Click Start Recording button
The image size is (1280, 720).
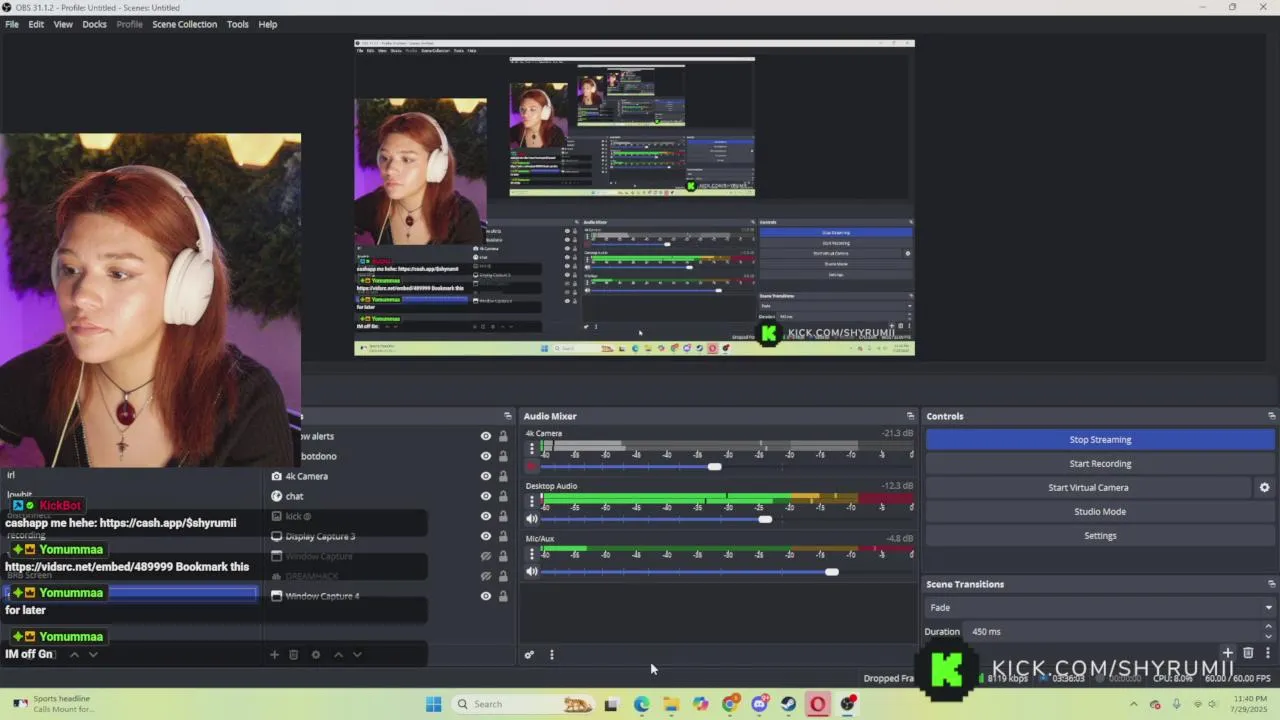click(x=1100, y=463)
